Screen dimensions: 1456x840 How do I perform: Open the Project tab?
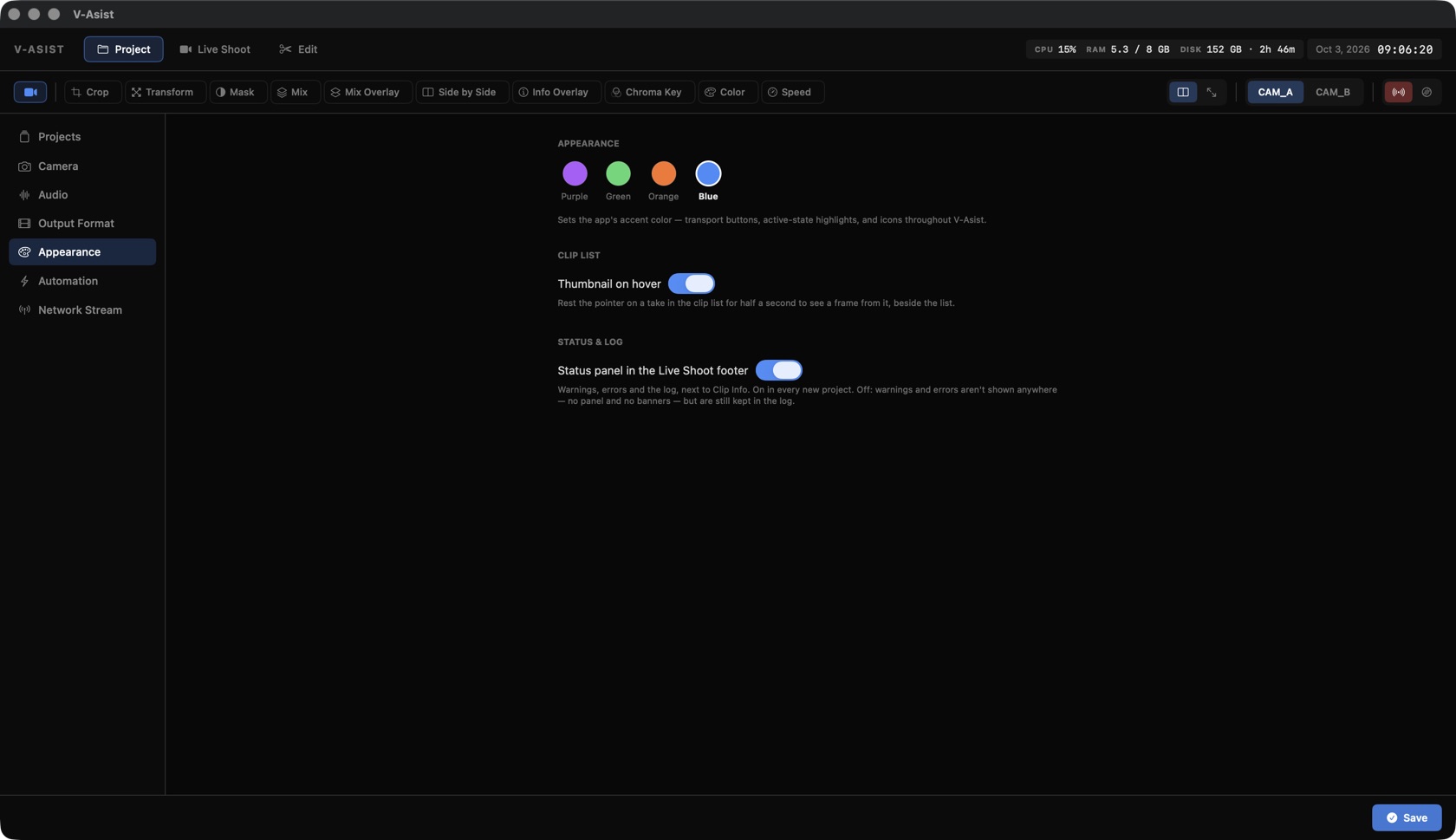[x=123, y=49]
